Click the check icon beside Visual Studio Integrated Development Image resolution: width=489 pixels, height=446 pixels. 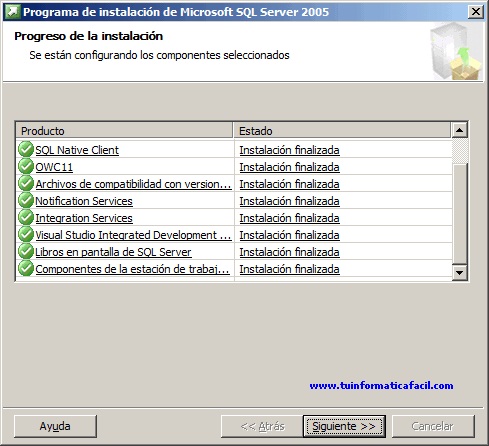point(26,234)
